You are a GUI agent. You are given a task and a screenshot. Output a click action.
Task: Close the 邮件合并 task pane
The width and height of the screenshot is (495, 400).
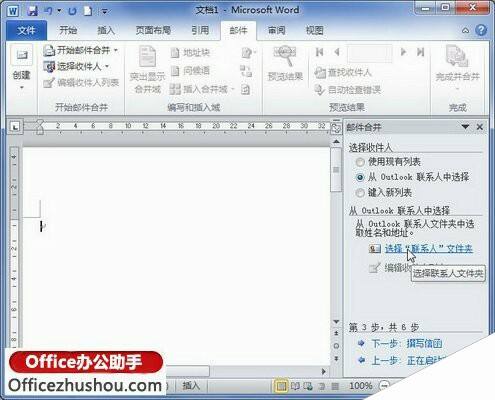click(480, 127)
